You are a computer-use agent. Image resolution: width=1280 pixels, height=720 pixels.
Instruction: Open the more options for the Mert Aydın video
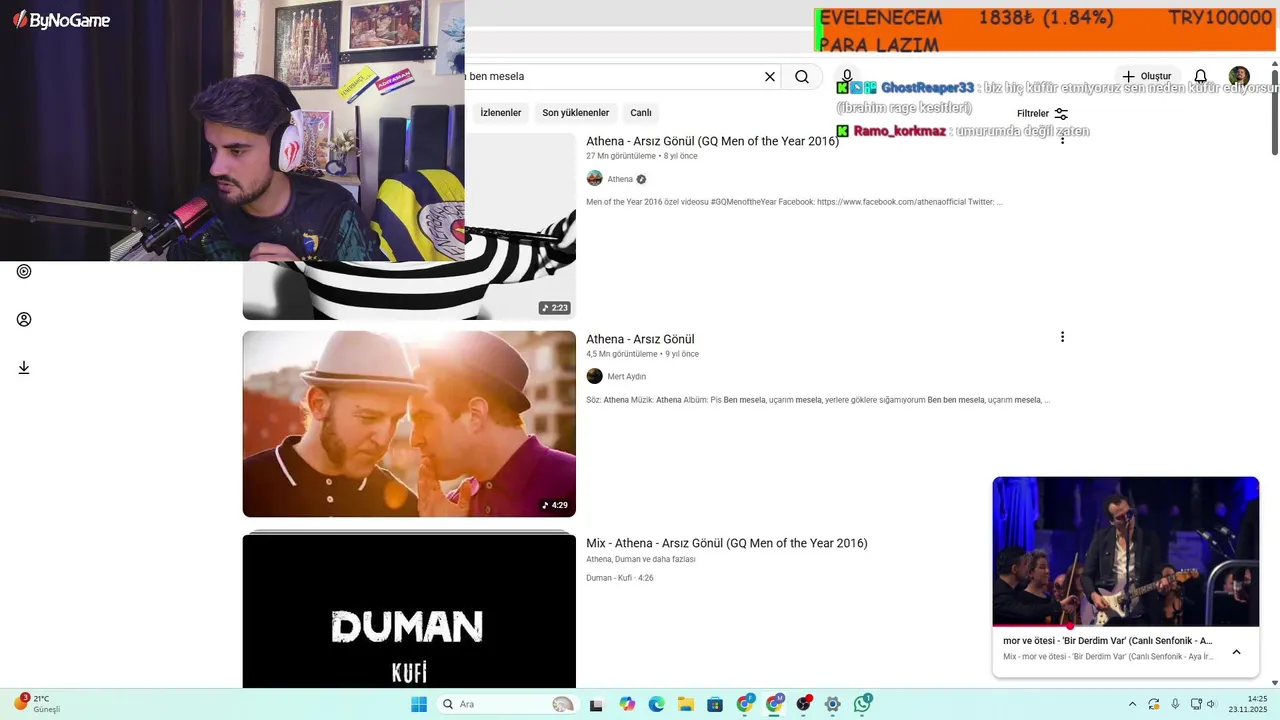[1062, 337]
